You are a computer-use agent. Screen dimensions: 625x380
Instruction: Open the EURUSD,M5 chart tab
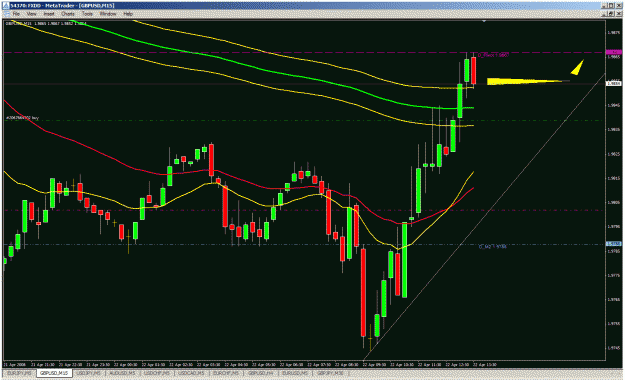295,373
